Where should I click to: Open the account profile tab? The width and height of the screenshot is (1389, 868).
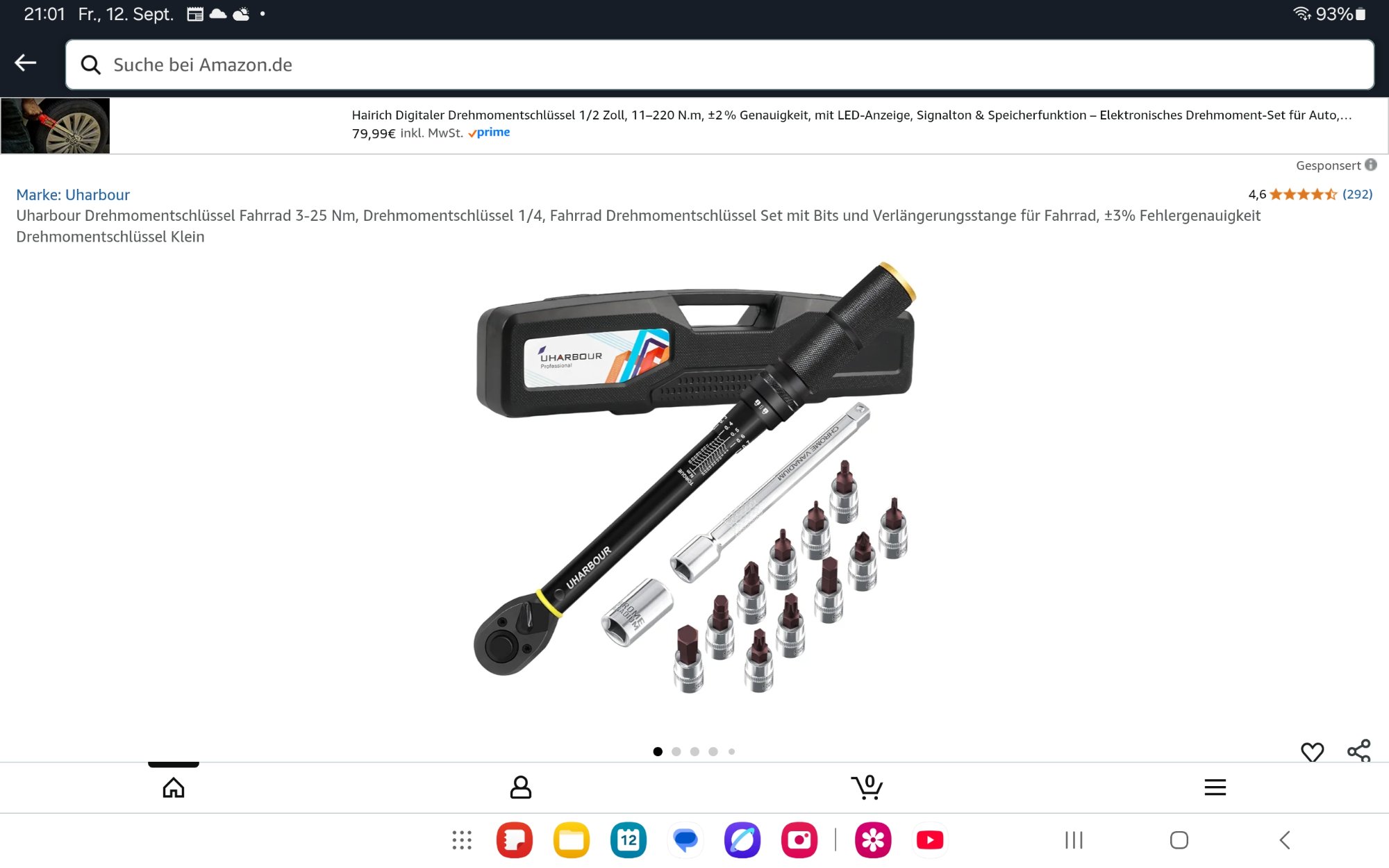521,787
